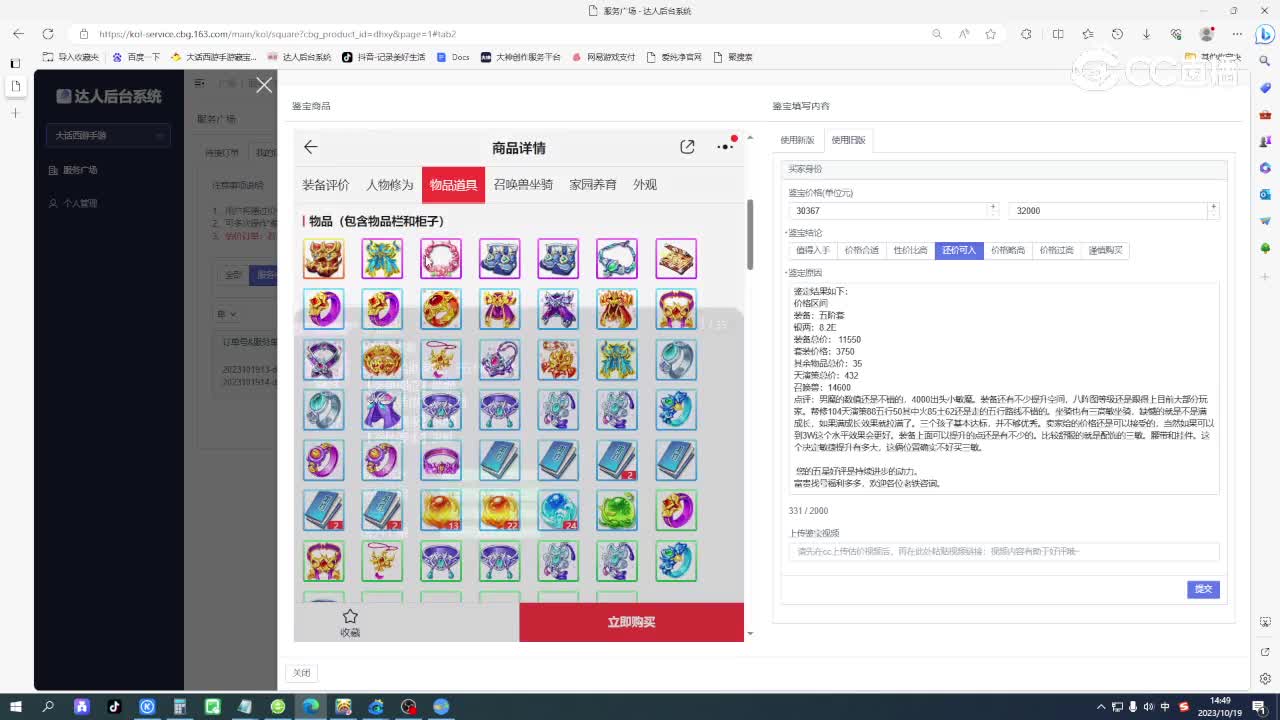Click the 上传鉴宝视频 link input field
The width and height of the screenshot is (1280, 720).
pyautogui.click(x=1003, y=552)
